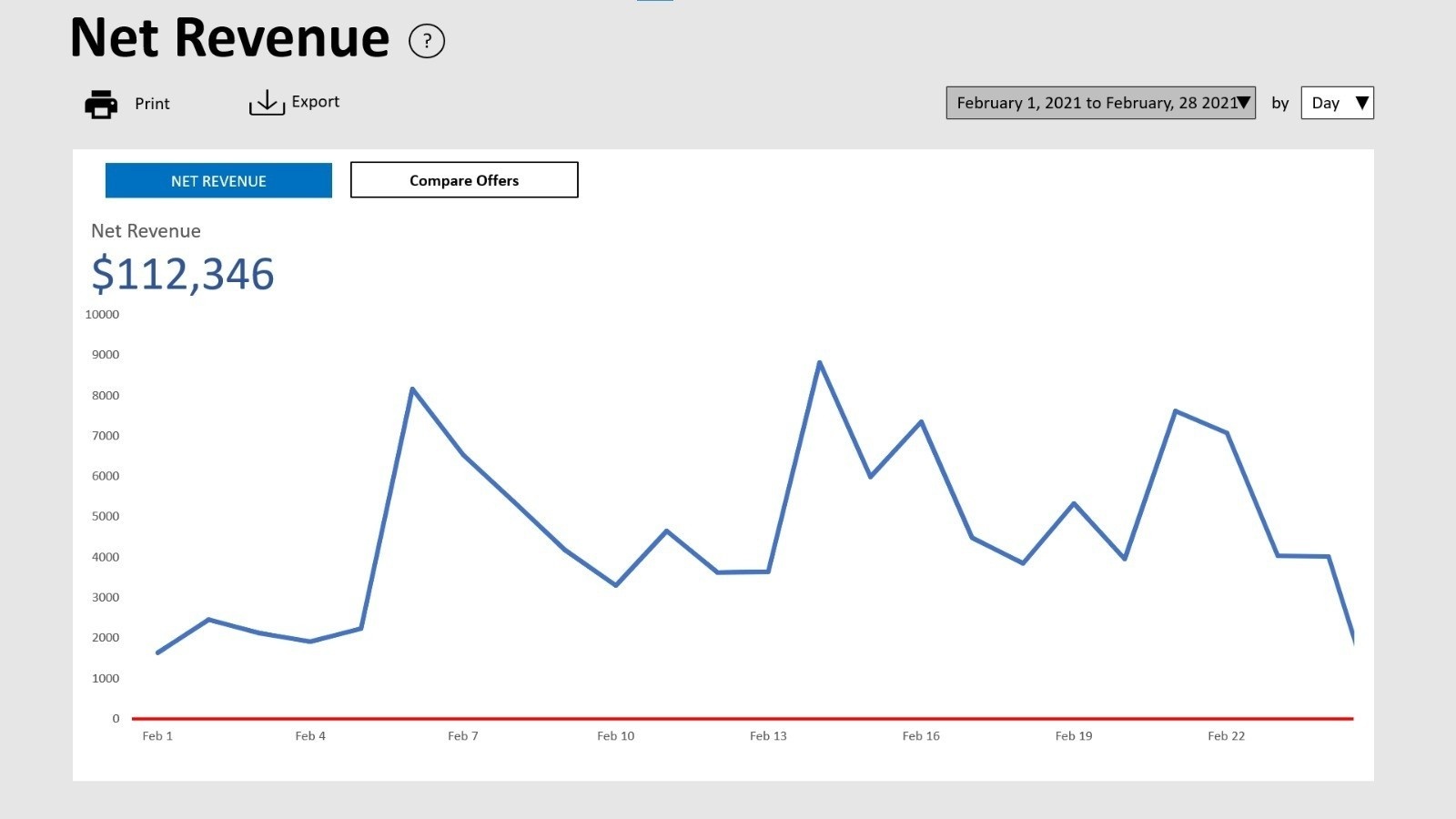Click the $112,346 net revenue total
The width and height of the screenshot is (1456, 819).
(x=183, y=274)
